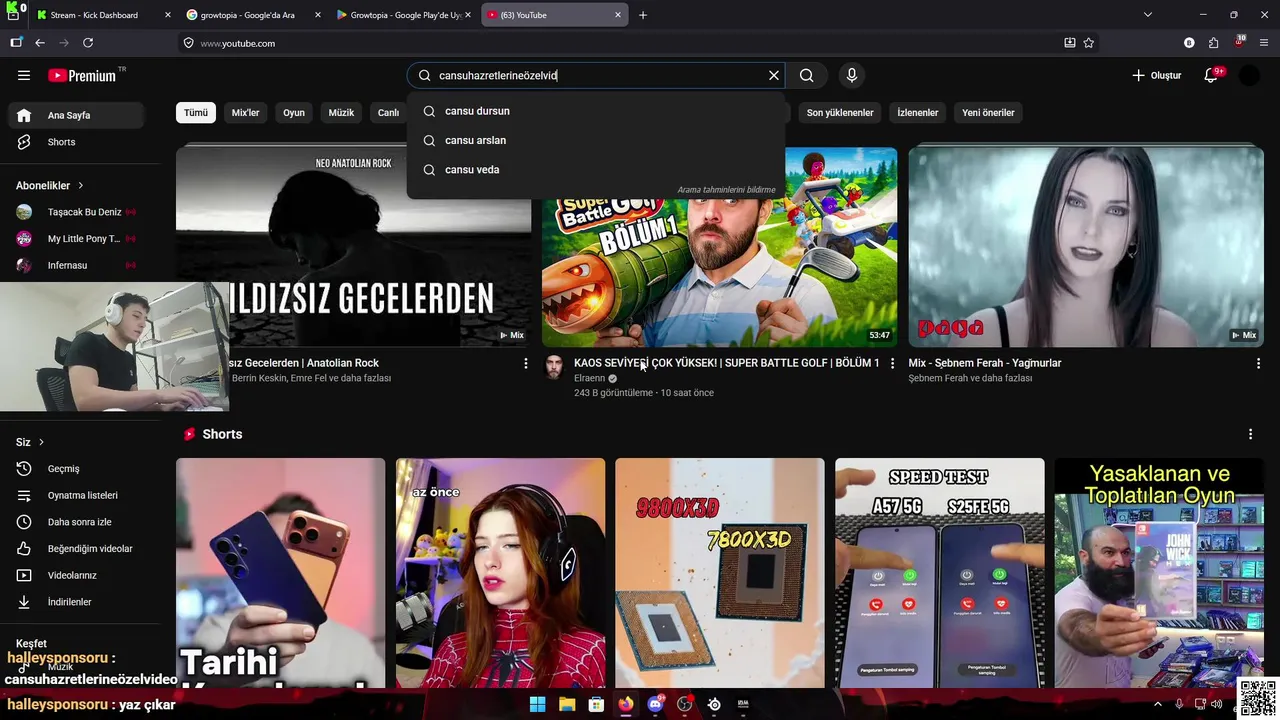Select the İzlenenler filter chip
The image size is (1280, 720).
coord(918,113)
